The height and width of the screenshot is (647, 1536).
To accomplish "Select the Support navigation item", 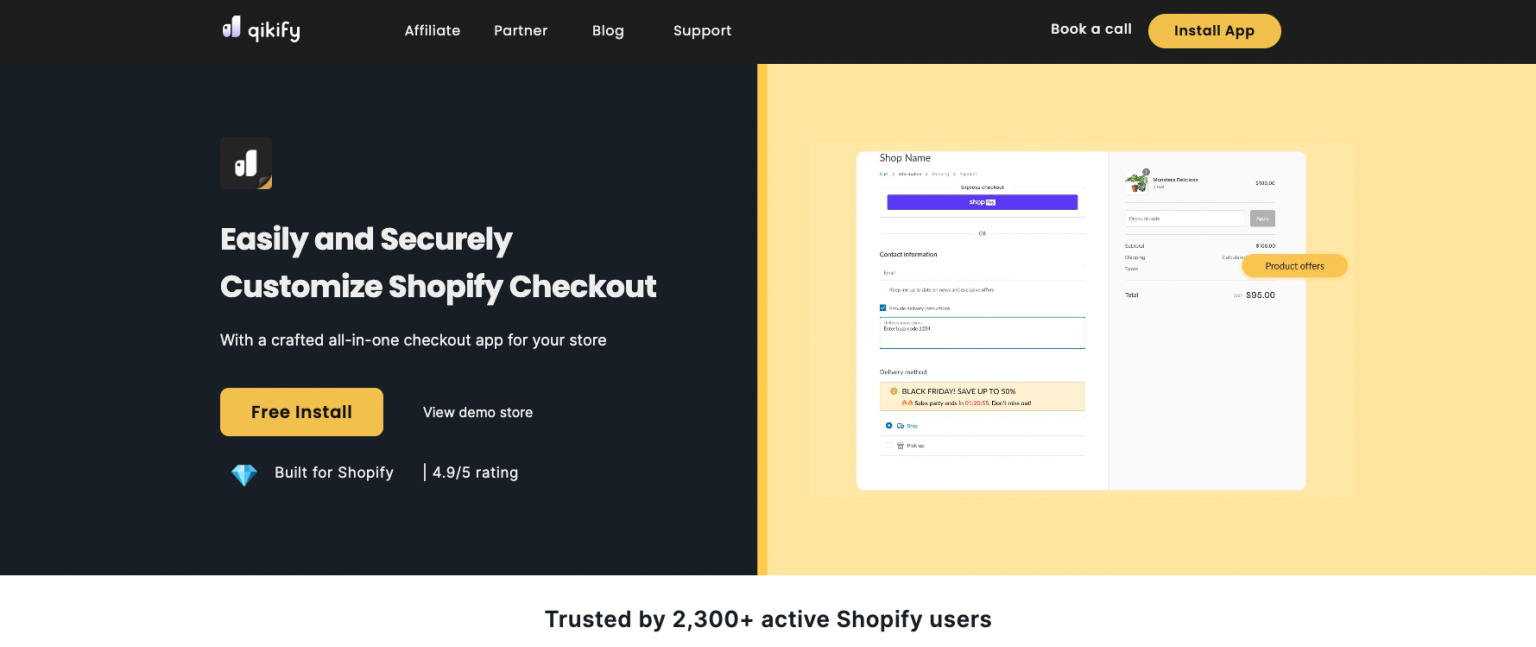I will (x=701, y=30).
